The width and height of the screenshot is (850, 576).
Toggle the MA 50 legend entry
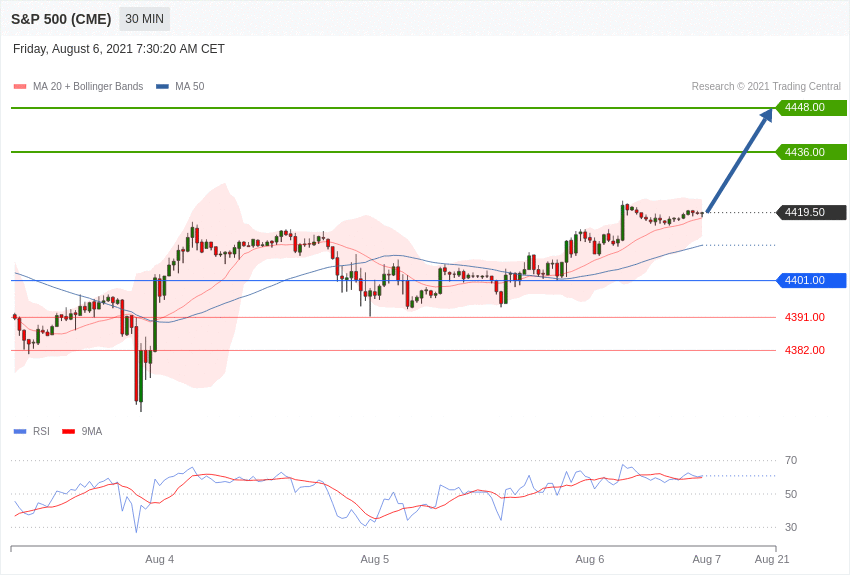tap(180, 86)
